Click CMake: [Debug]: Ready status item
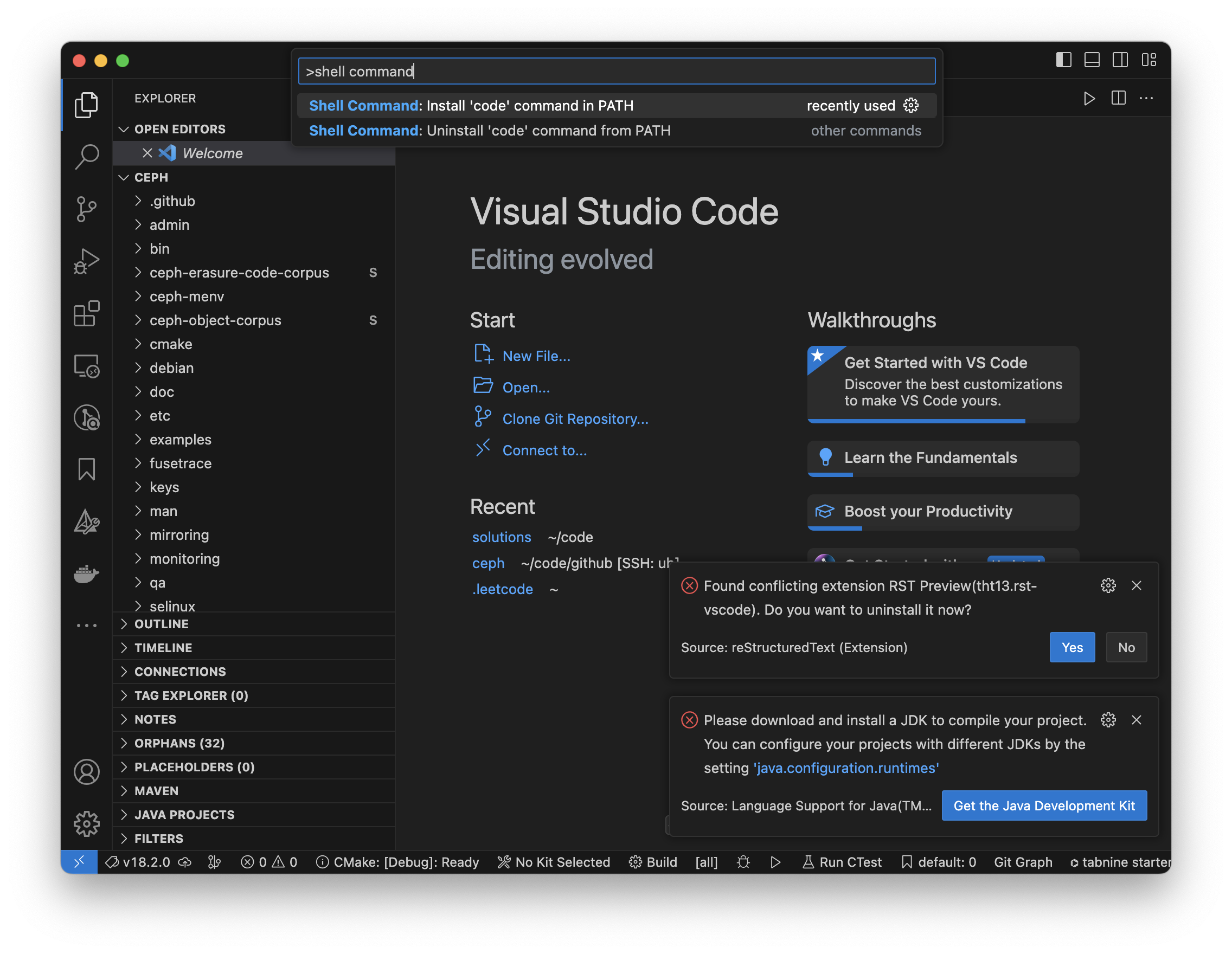 tap(397, 861)
